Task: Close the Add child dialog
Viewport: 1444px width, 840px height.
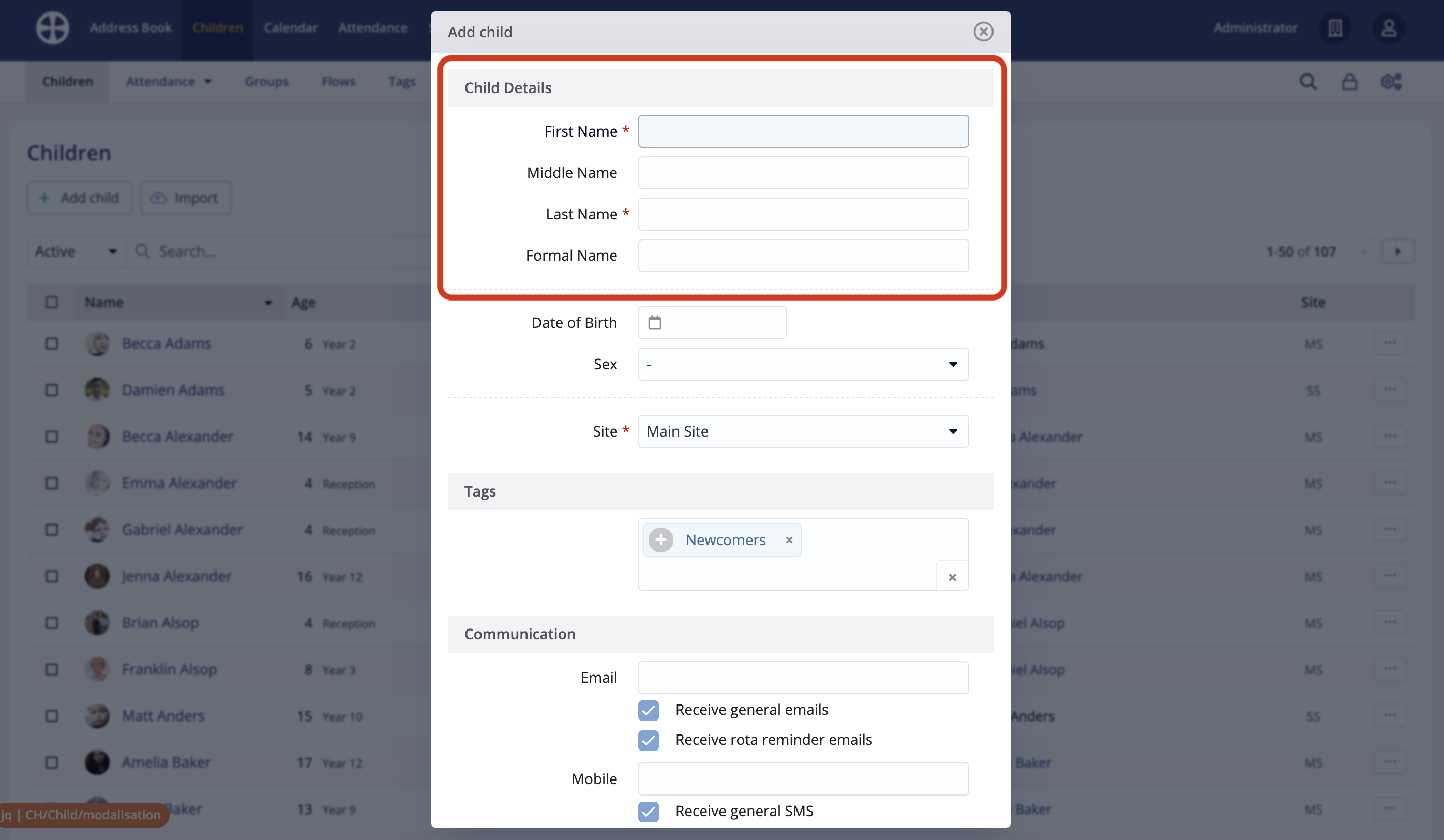Action: pyautogui.click(x=983, y=32)
